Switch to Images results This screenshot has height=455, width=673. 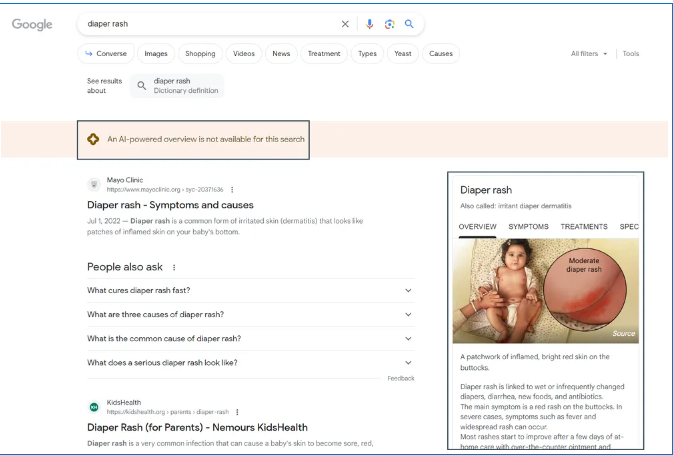coord(156,54)
